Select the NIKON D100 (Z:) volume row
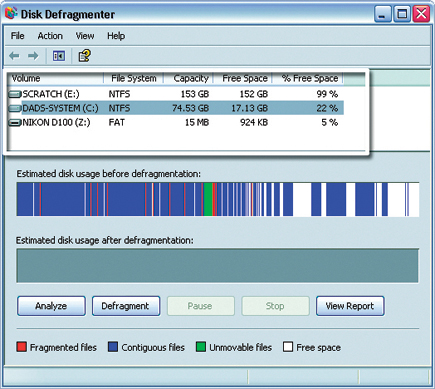435x389 pixels. [x=176, y=123]
